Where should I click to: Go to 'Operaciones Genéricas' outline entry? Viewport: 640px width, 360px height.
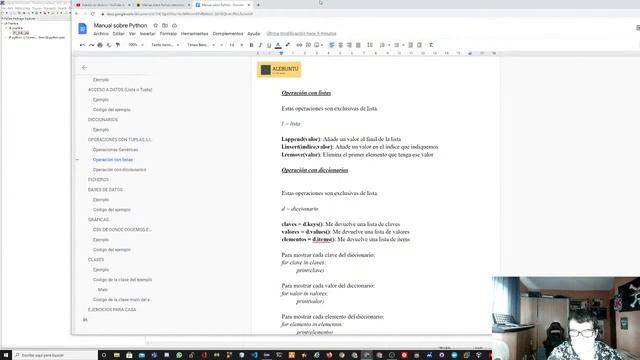coord(116,150)
